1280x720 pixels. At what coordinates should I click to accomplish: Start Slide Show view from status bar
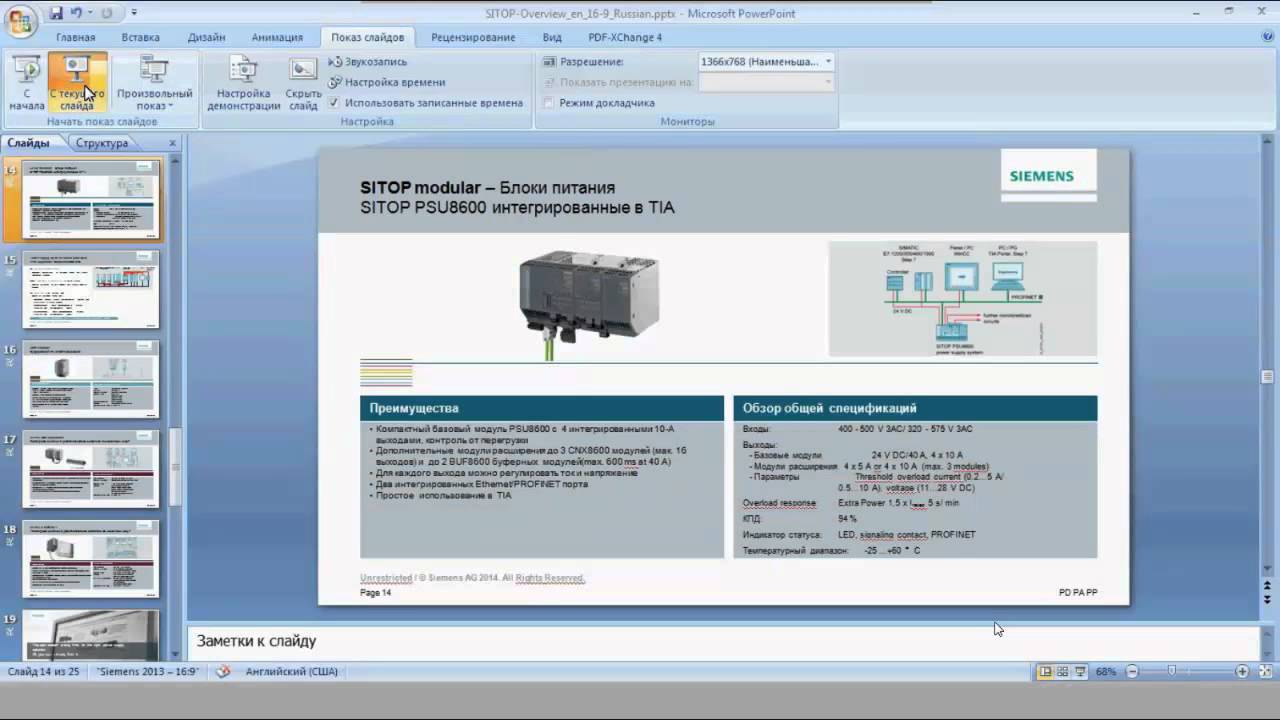[x=1080, y=672]
